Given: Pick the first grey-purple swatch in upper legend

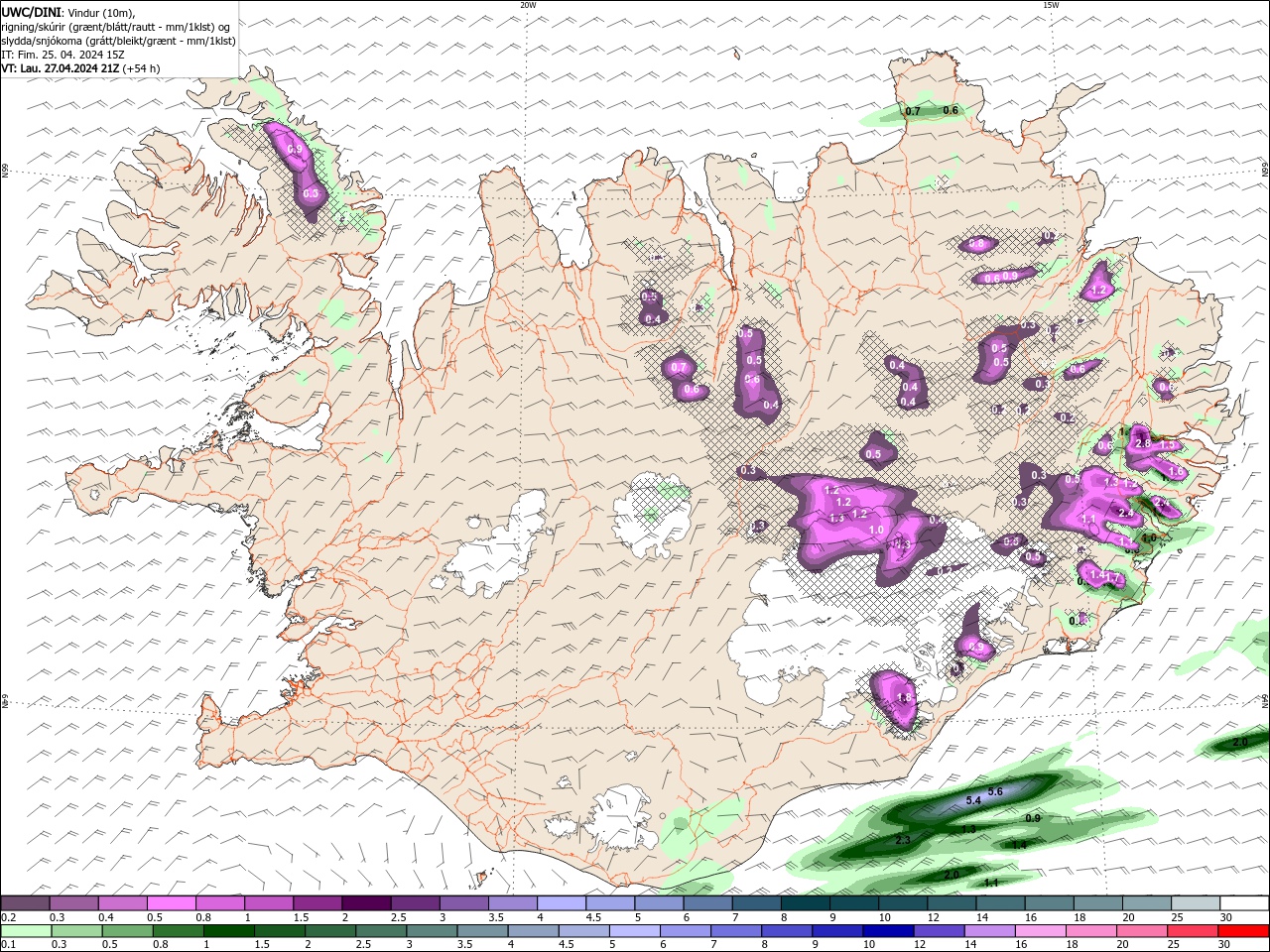Looking at the screenshot, I should (25, 903).
